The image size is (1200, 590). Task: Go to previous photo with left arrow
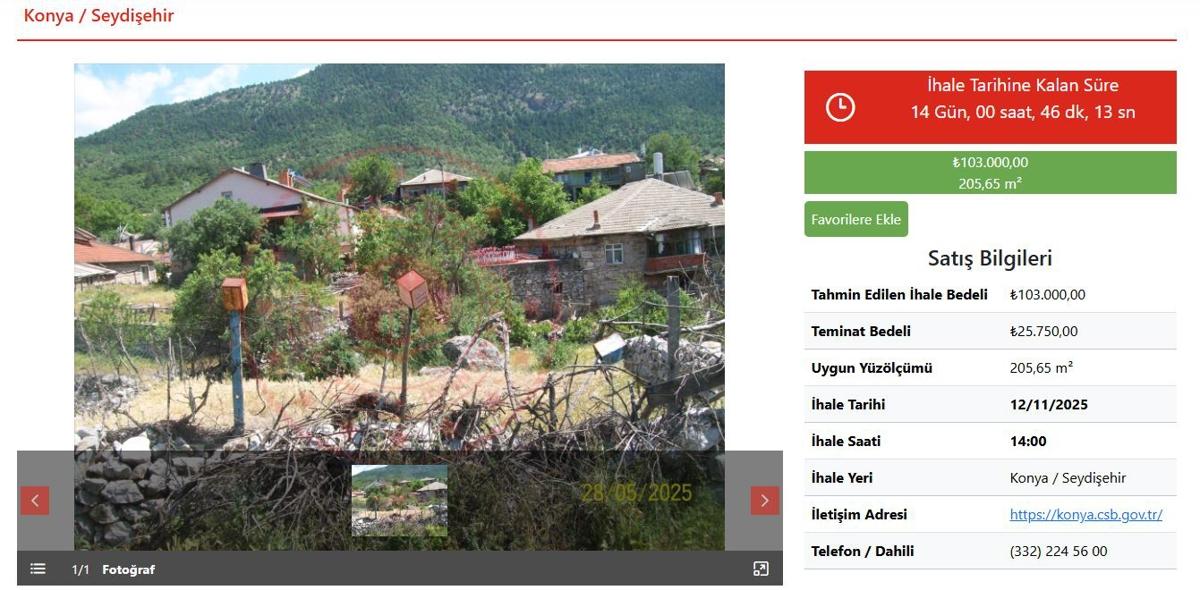[x=35, y=501]
